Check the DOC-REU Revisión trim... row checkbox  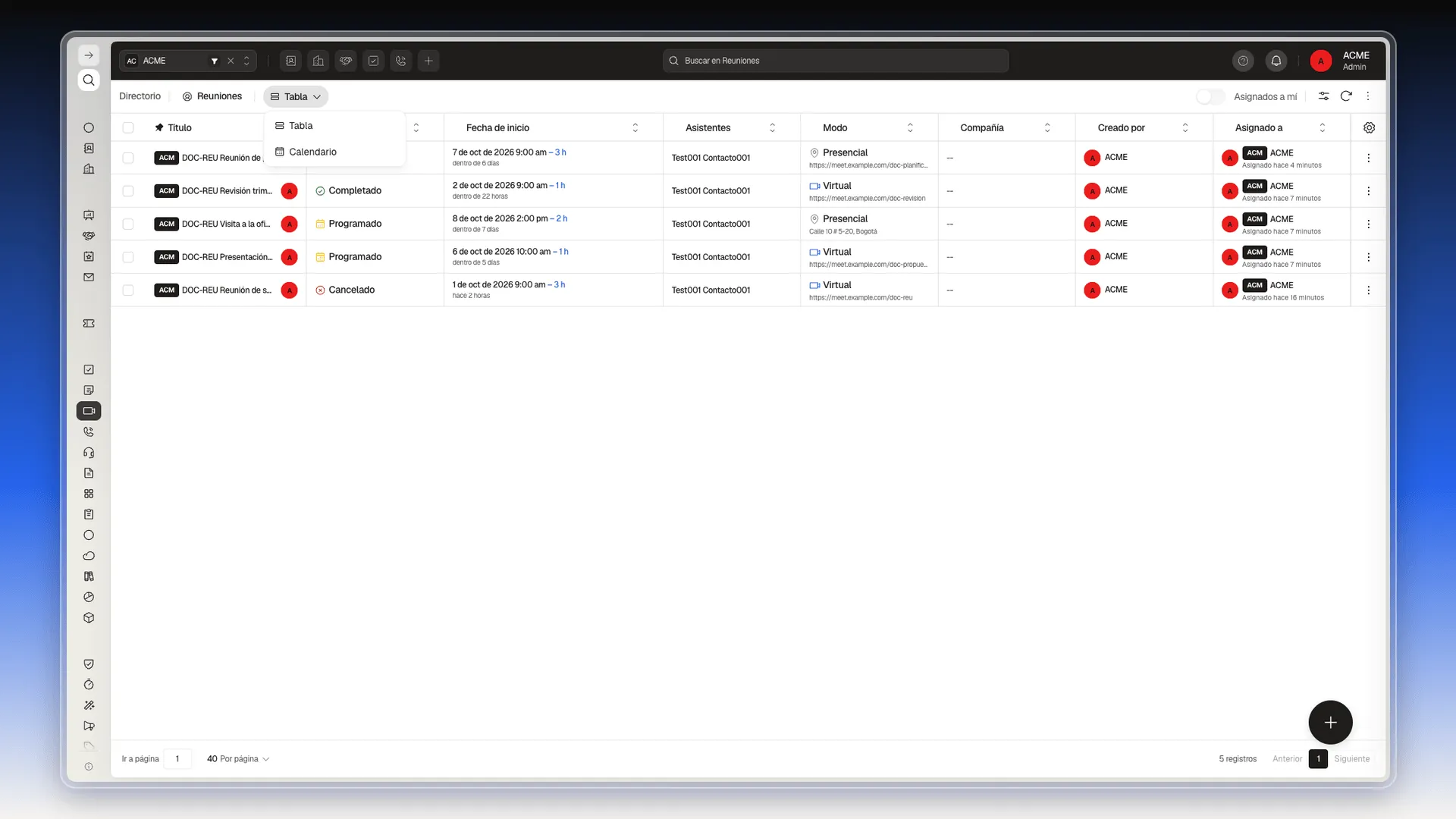click(x=128, y=191)
